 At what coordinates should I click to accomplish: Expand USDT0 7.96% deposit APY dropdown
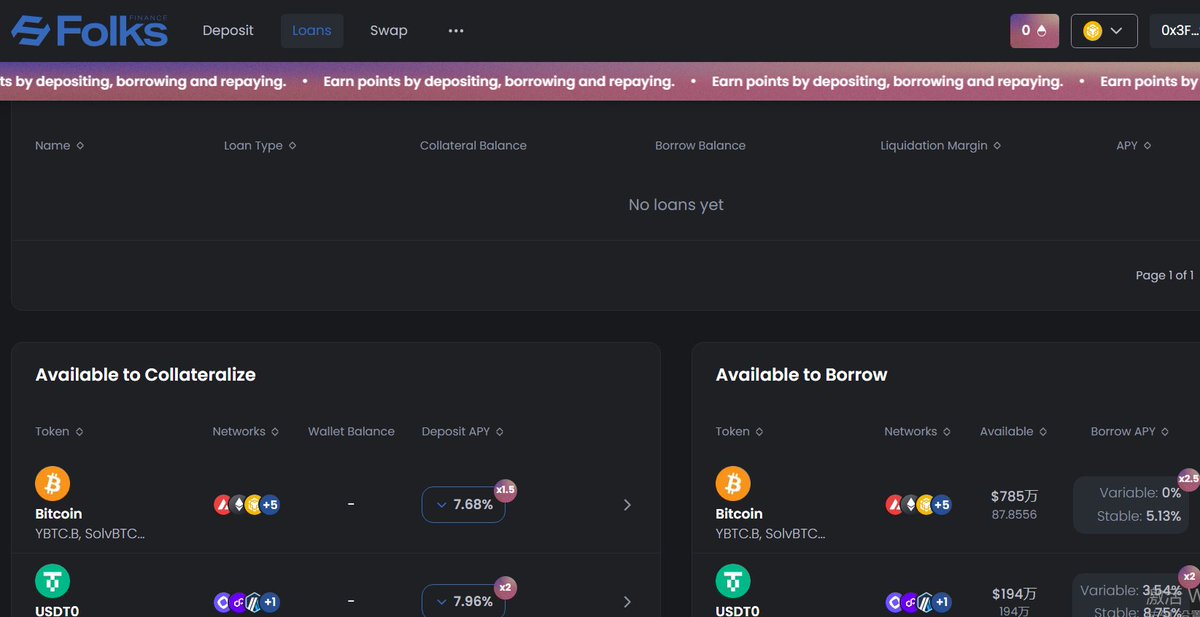point(463,602)
